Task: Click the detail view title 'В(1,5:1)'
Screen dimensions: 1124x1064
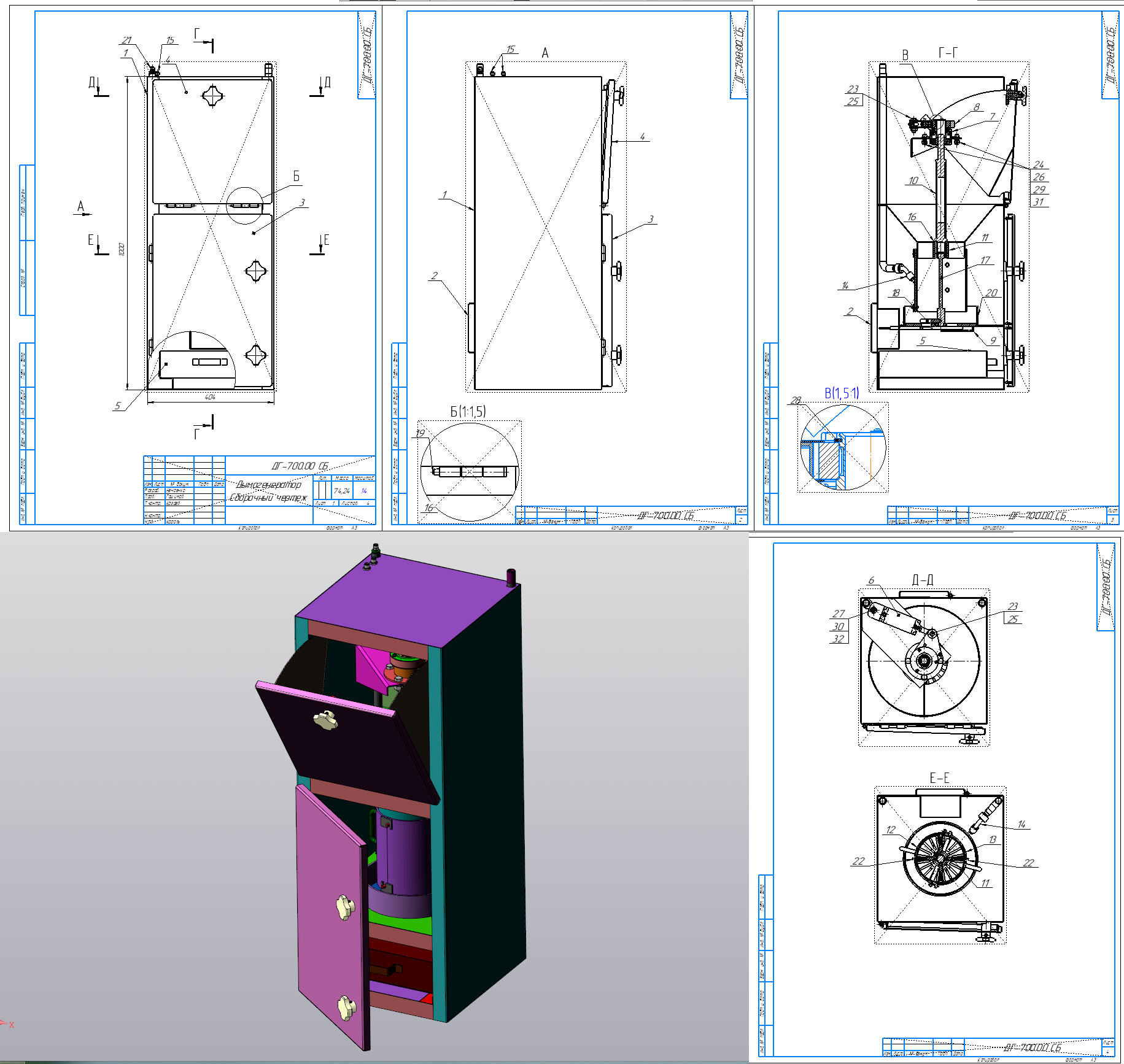Action: 842,393
